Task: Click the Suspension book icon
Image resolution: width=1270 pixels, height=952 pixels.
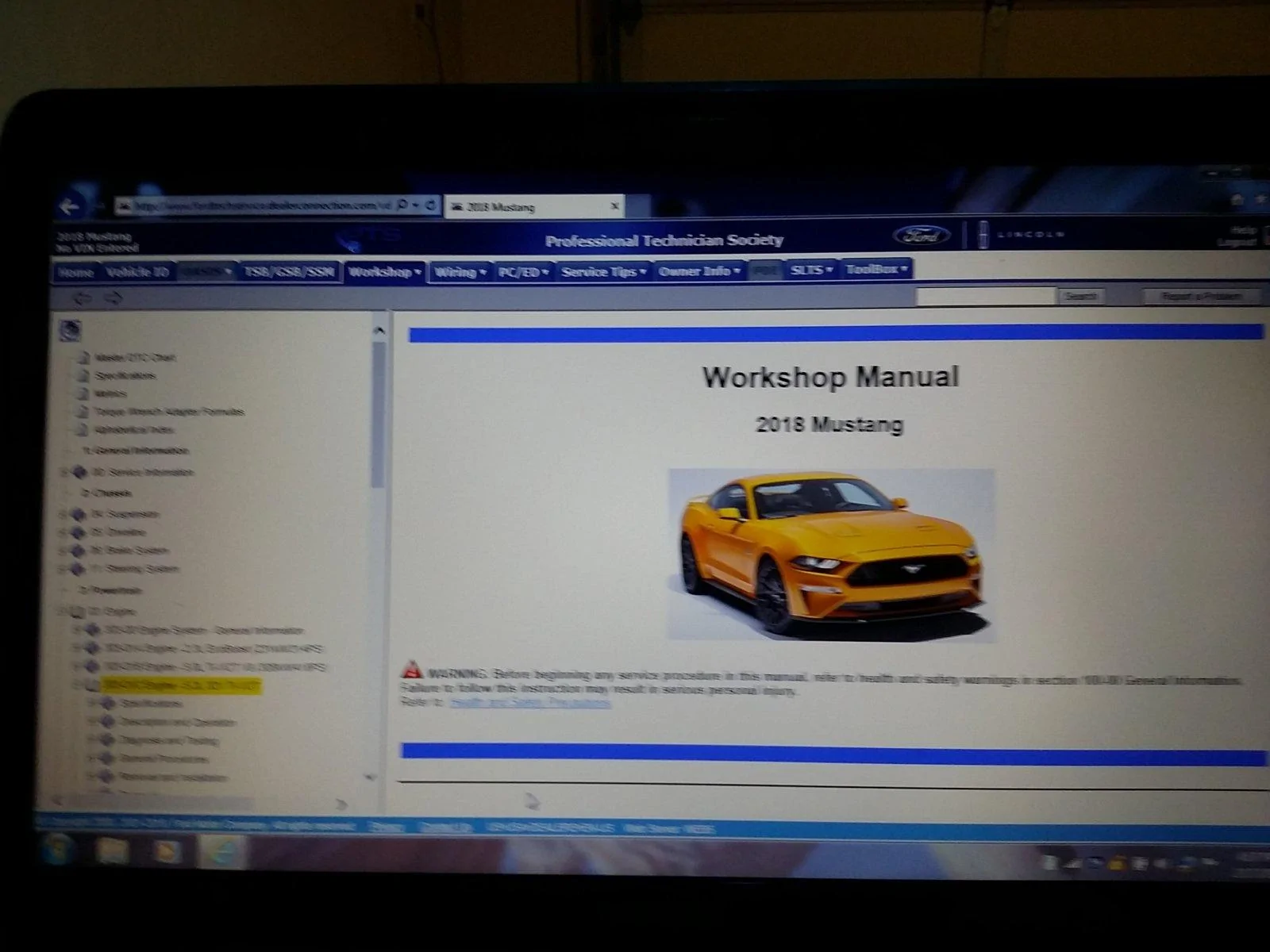Action: click(78, 514)
